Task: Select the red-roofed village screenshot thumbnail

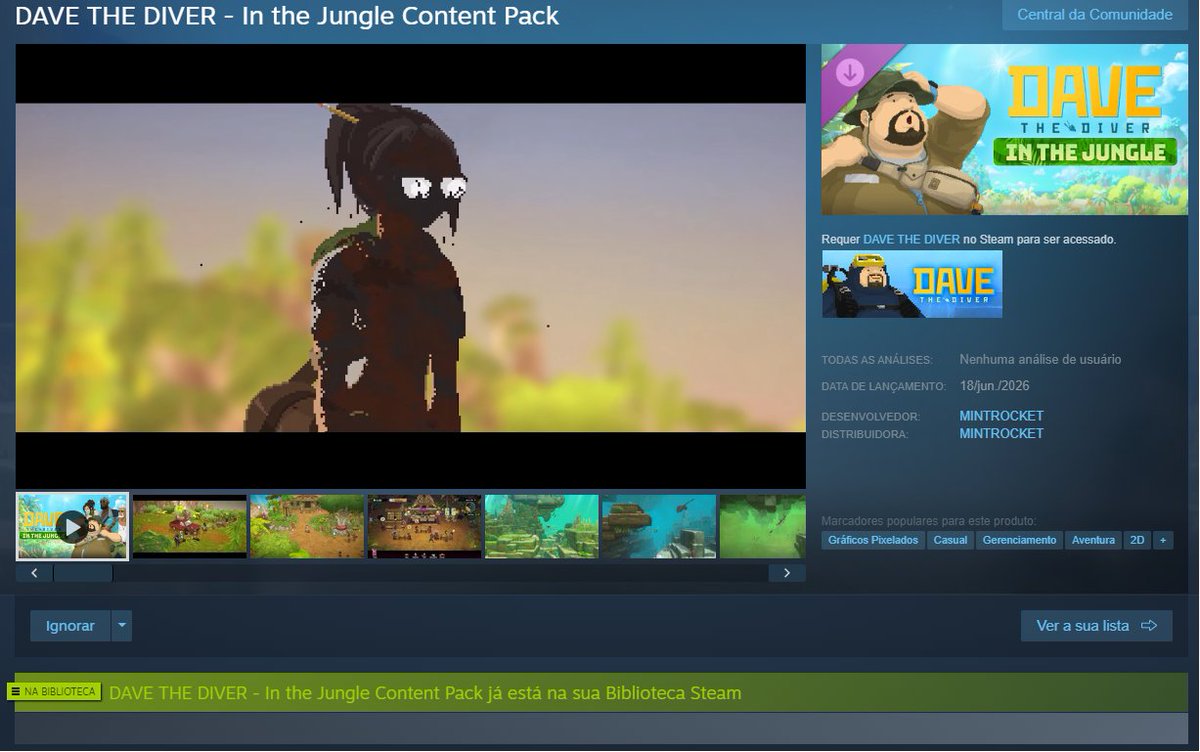Action: [x=189, y=526]
